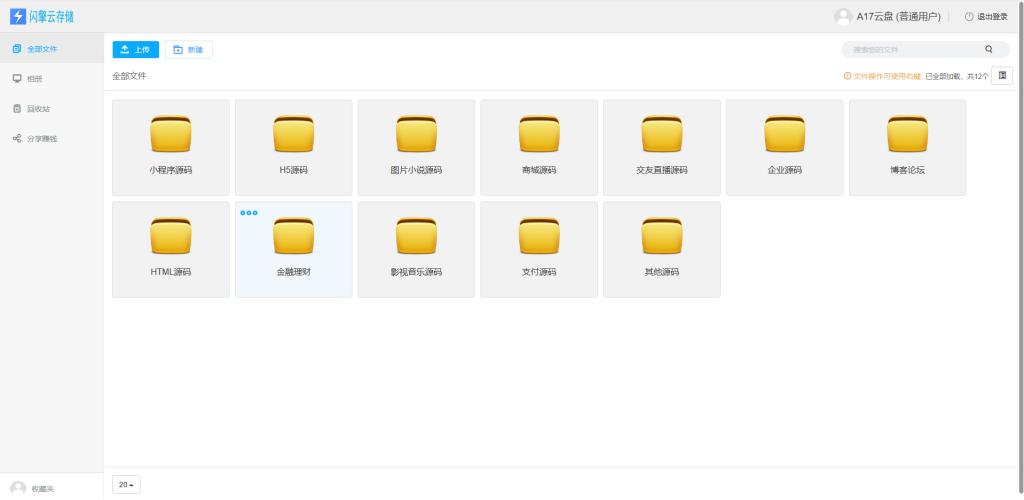Click the search magnifier icon

point(989,49)
